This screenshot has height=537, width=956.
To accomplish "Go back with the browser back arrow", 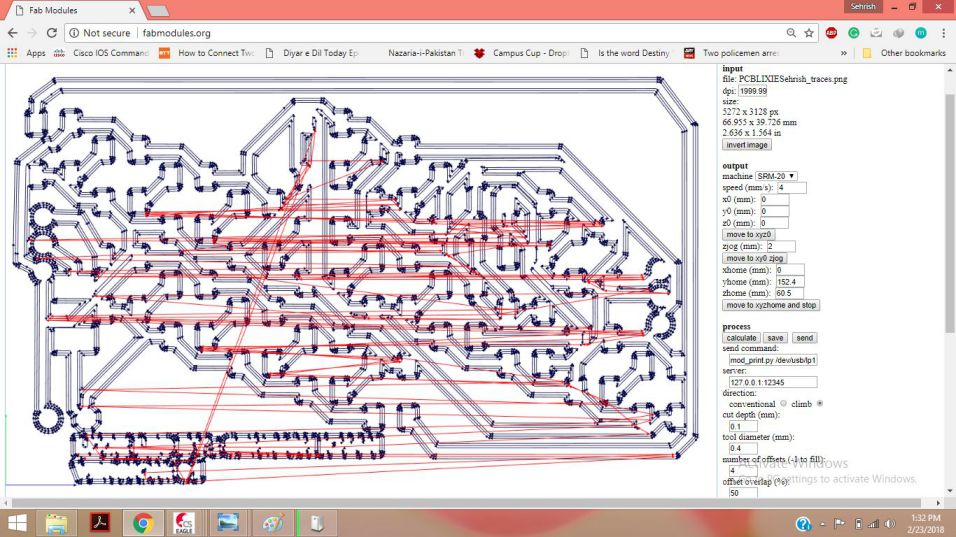I will point(13,33).
